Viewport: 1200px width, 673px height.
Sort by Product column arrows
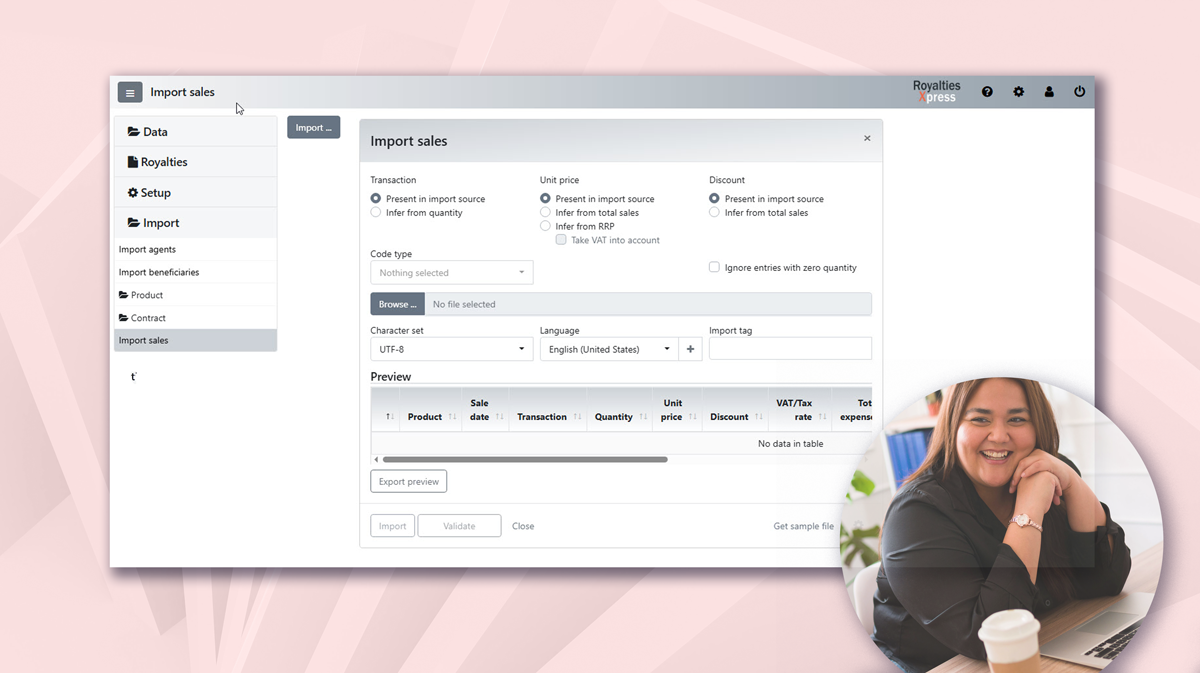pos(452,417)
